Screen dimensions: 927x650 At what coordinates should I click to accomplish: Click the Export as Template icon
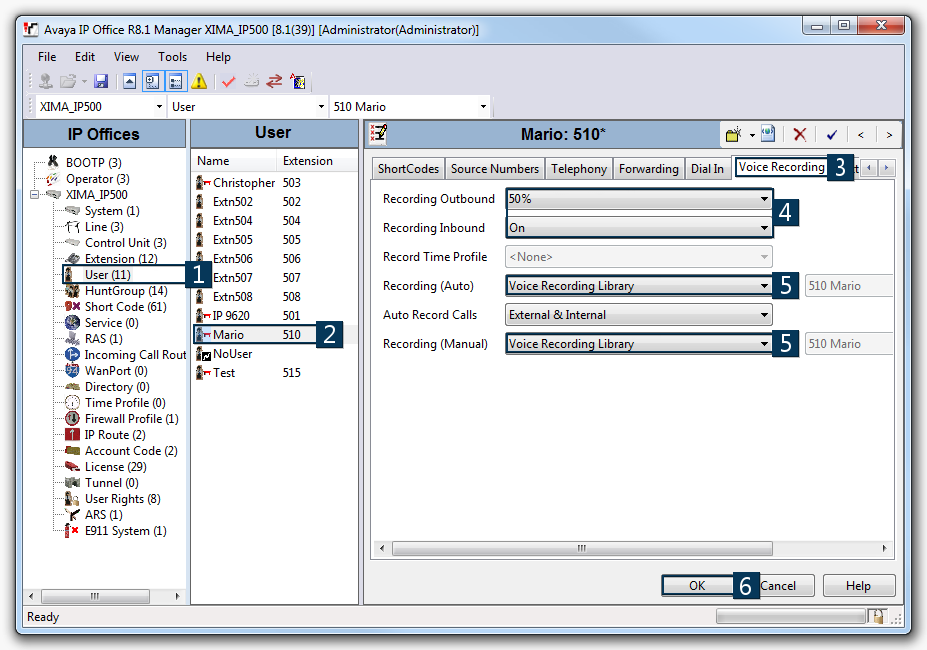[768, 134]
